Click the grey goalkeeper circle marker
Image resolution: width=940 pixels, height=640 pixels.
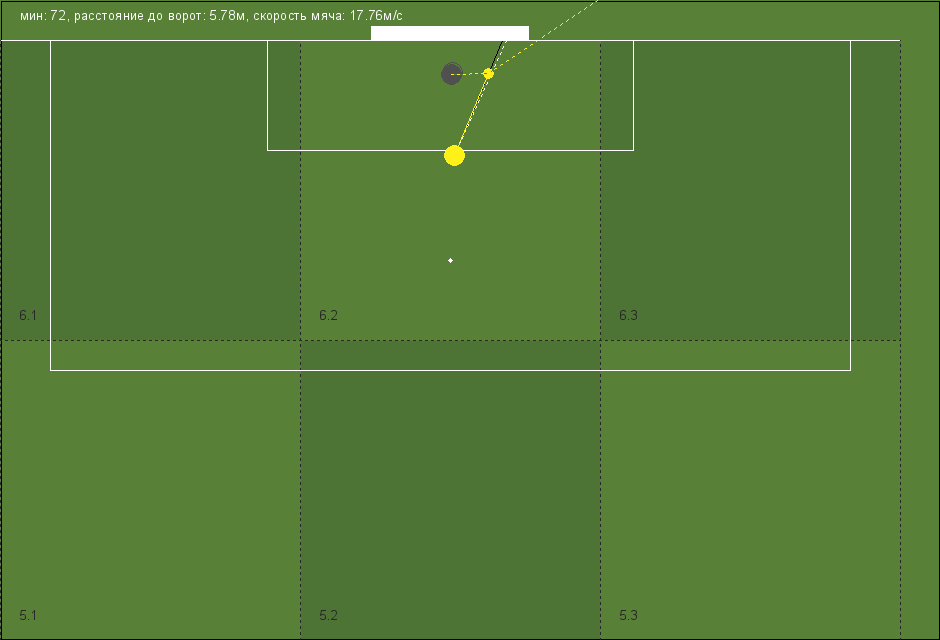pyautogui.click(x=451, y=74)
